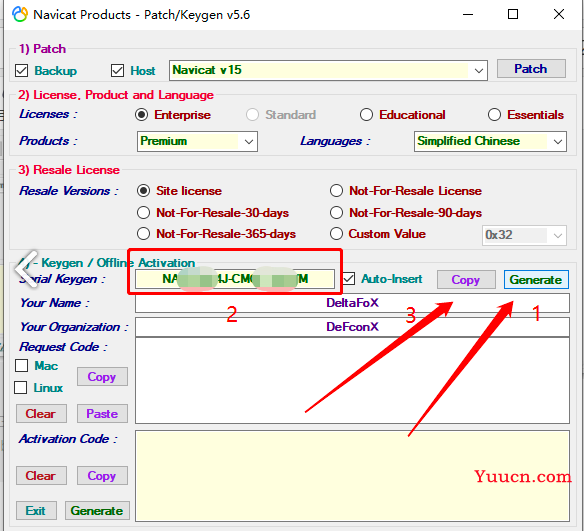Select the Educational license radio
The height and width of the screenshot is (531, 584).
tap(366, 115)
